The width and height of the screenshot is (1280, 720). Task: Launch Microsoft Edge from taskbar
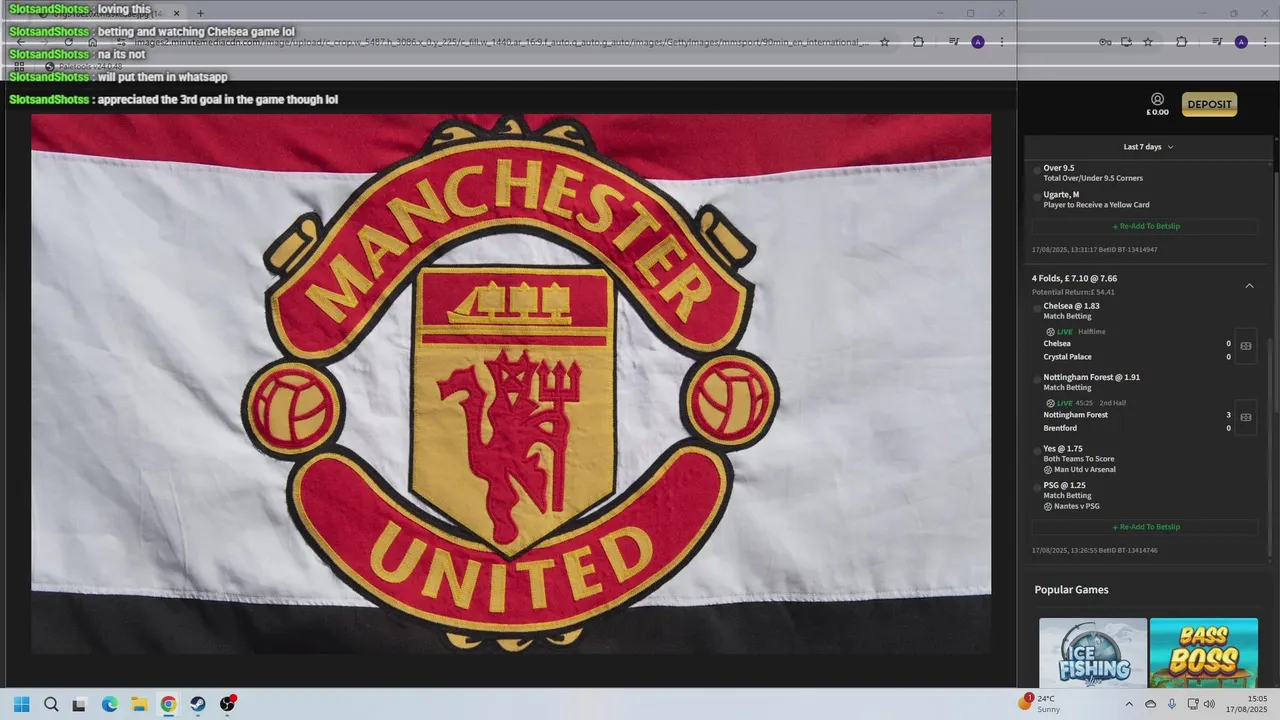(109, 704)
